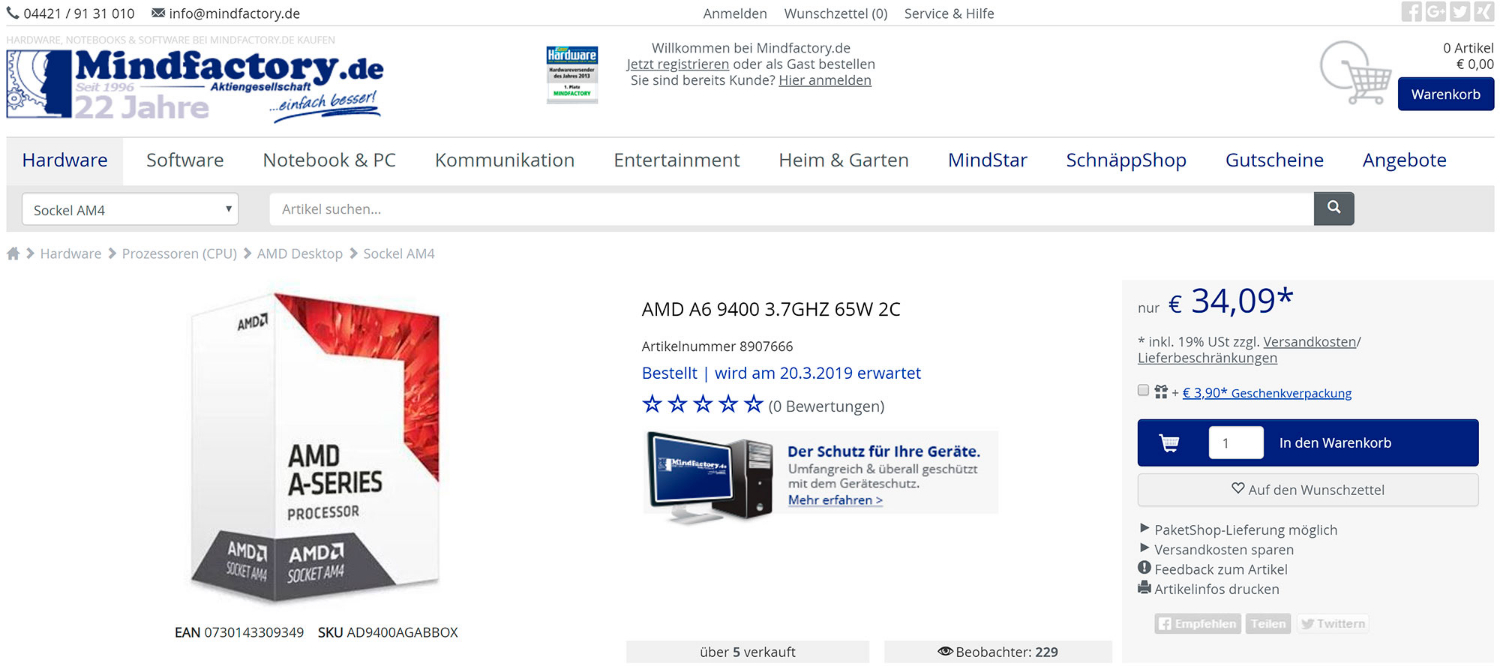Image resolution: width=1500 pixels, height=669 pixels.
Task: Click the AMD A-Series processor box image
Action: [x=315, y=448]
